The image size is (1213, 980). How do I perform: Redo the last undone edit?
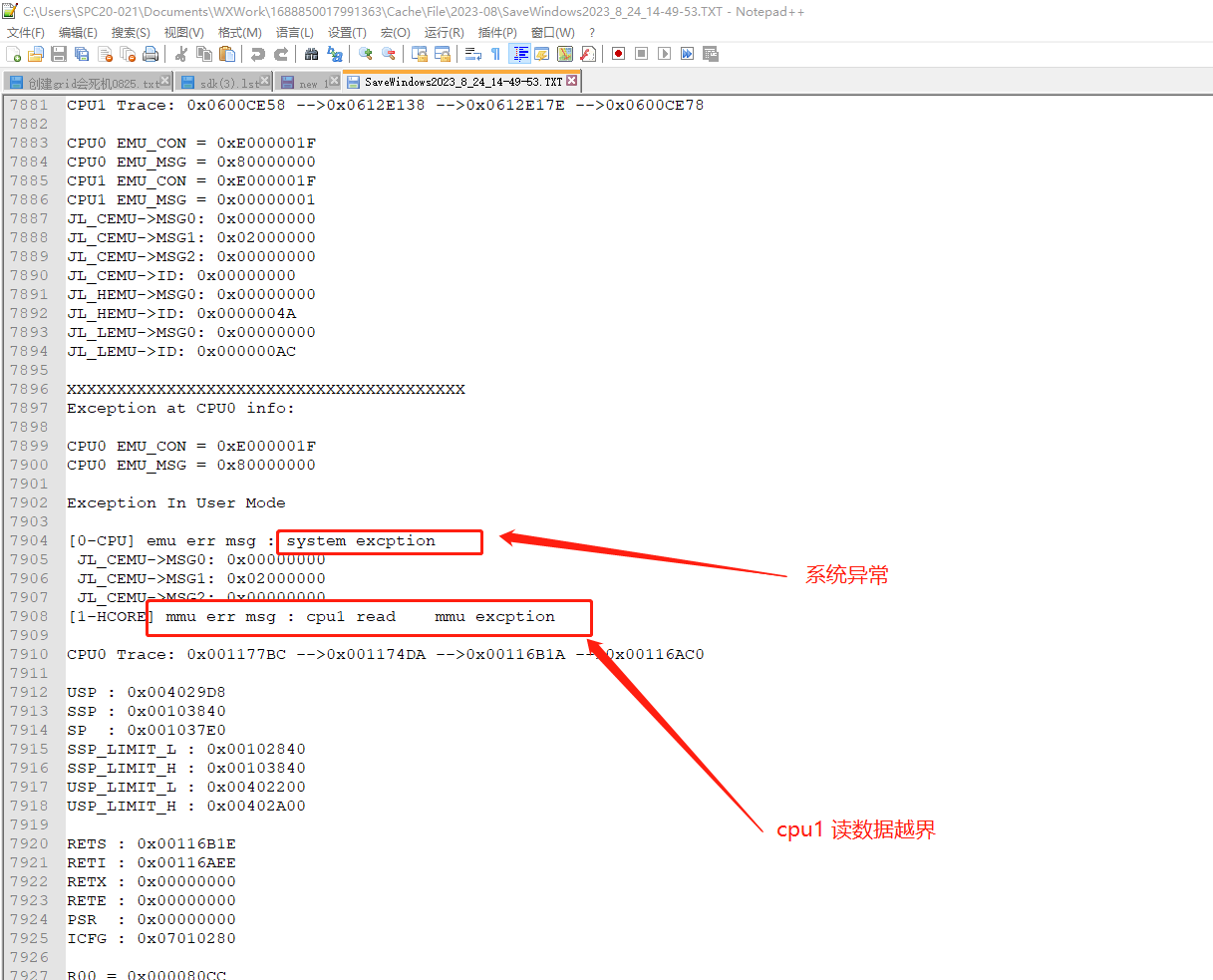click(281, 54)
